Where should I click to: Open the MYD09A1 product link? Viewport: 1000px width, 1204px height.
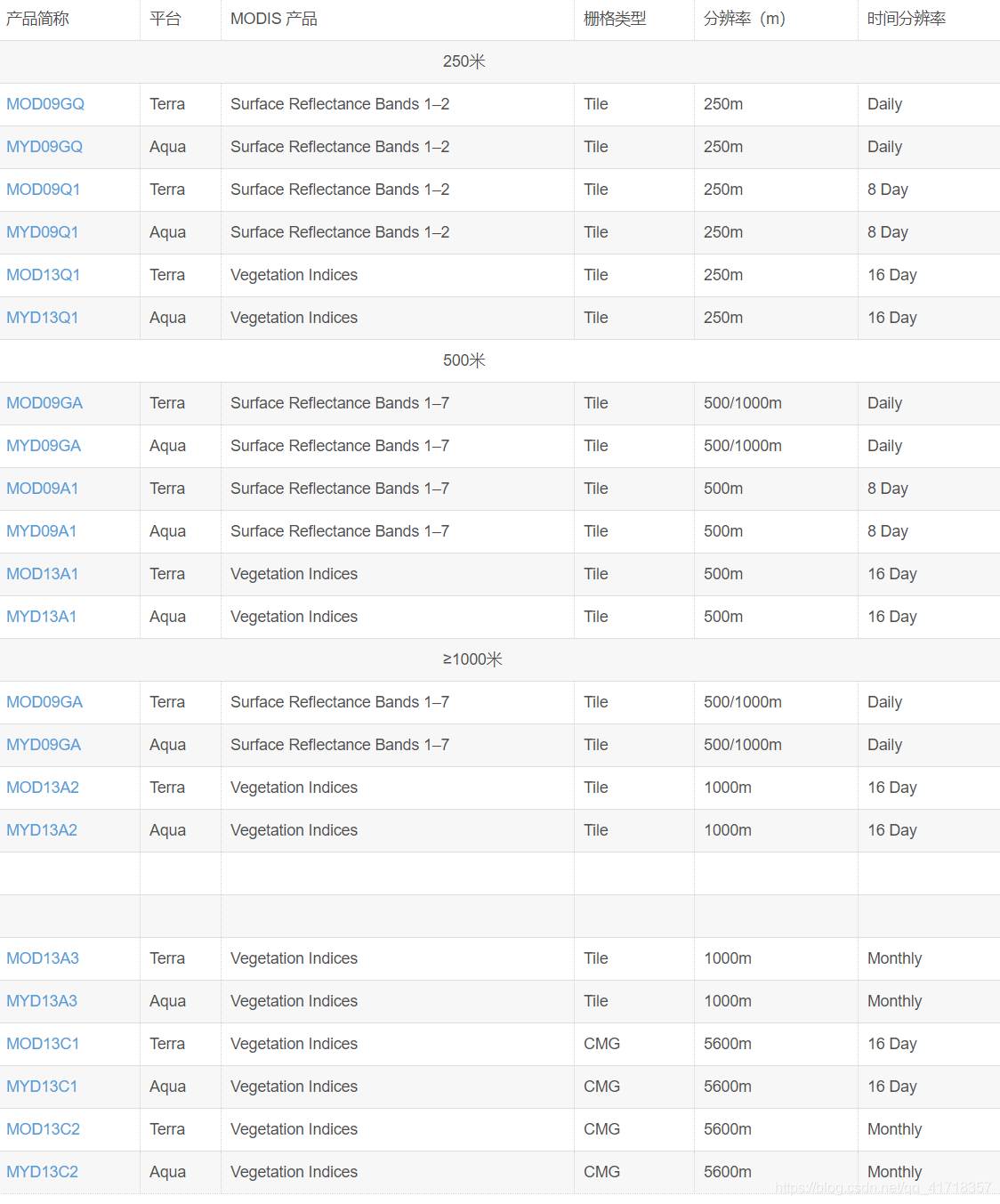(x=42, y=531)
